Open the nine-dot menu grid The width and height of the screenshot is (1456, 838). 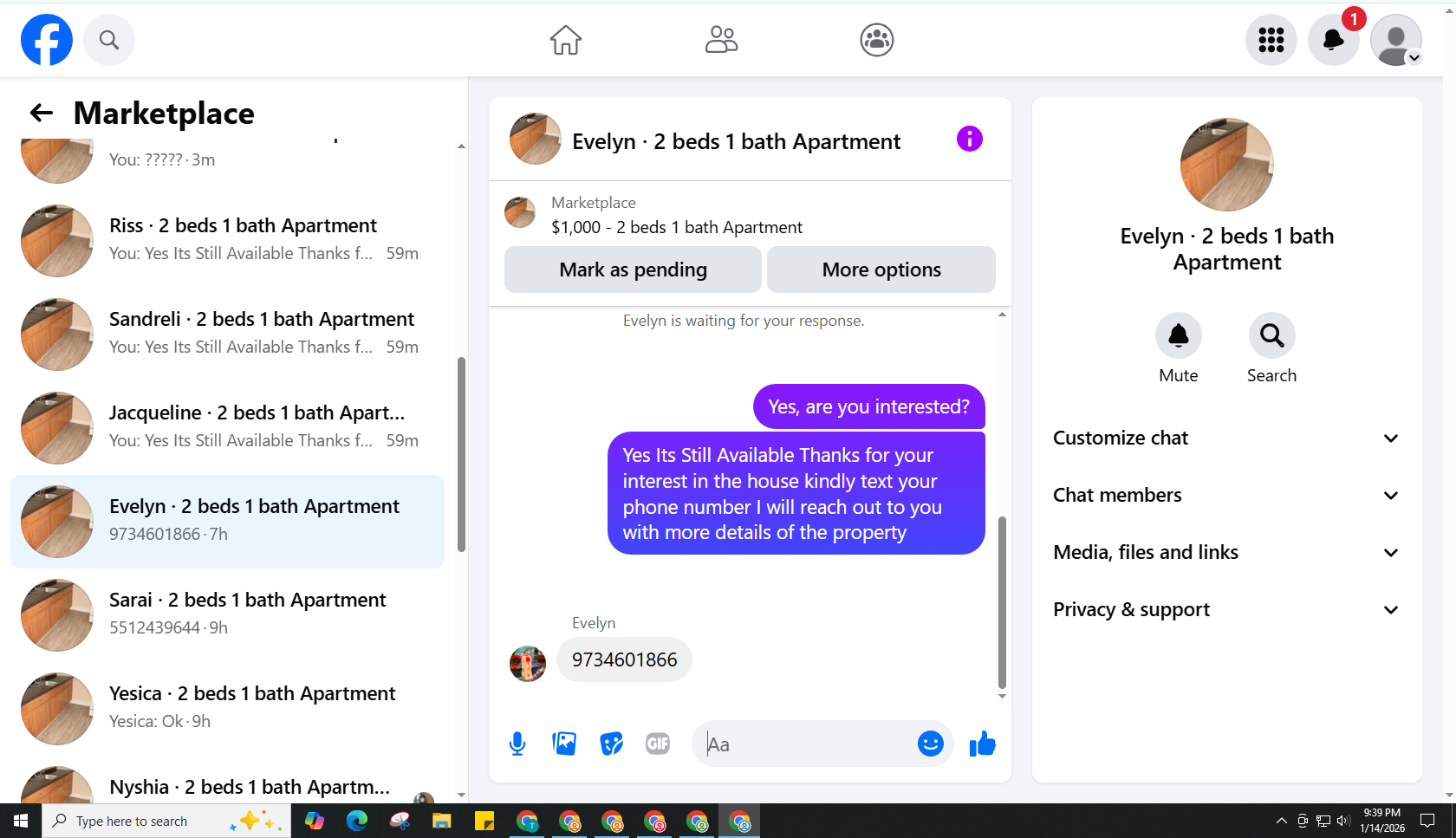pos(1271,40)
